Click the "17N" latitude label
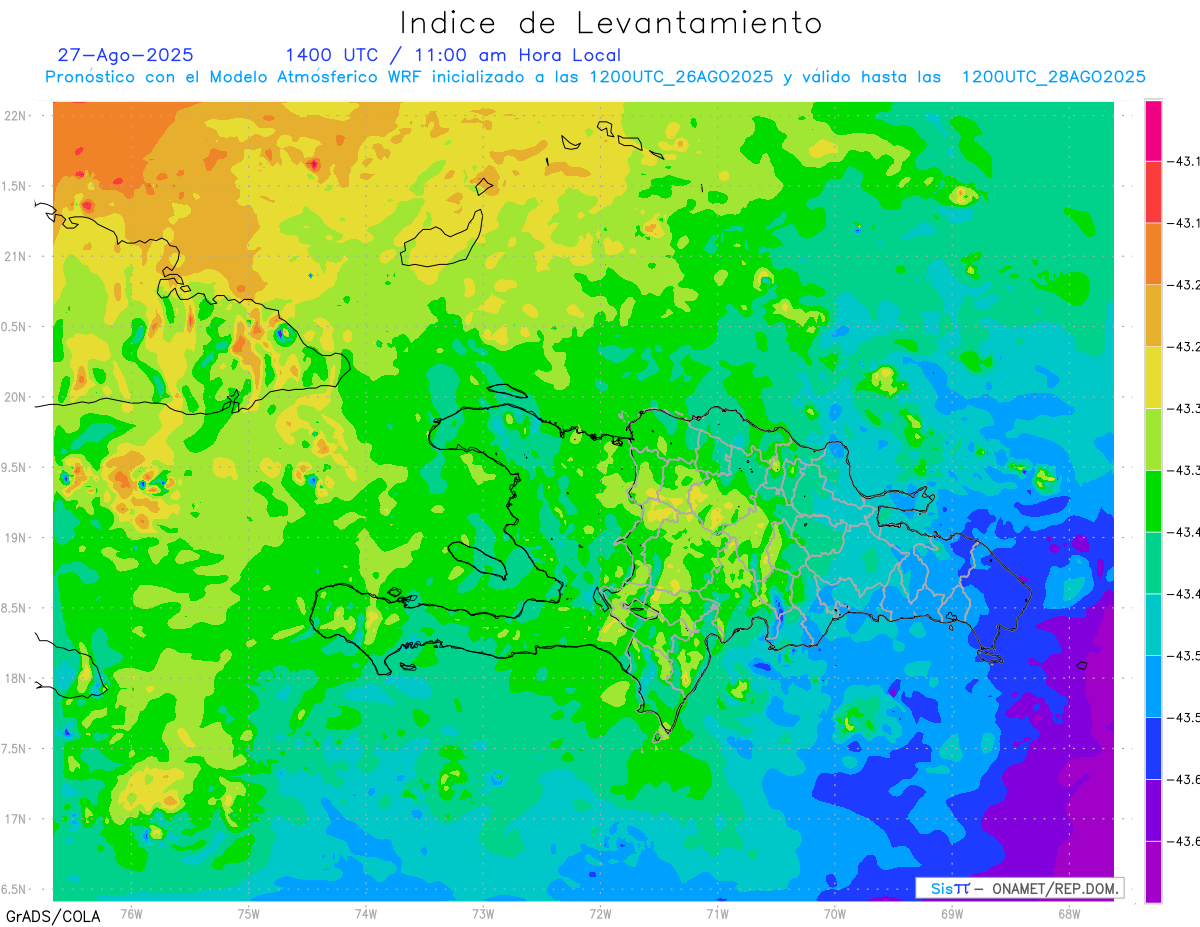Screen dimensions: 1200x927 pyautogui.click(x=15, y=819)
